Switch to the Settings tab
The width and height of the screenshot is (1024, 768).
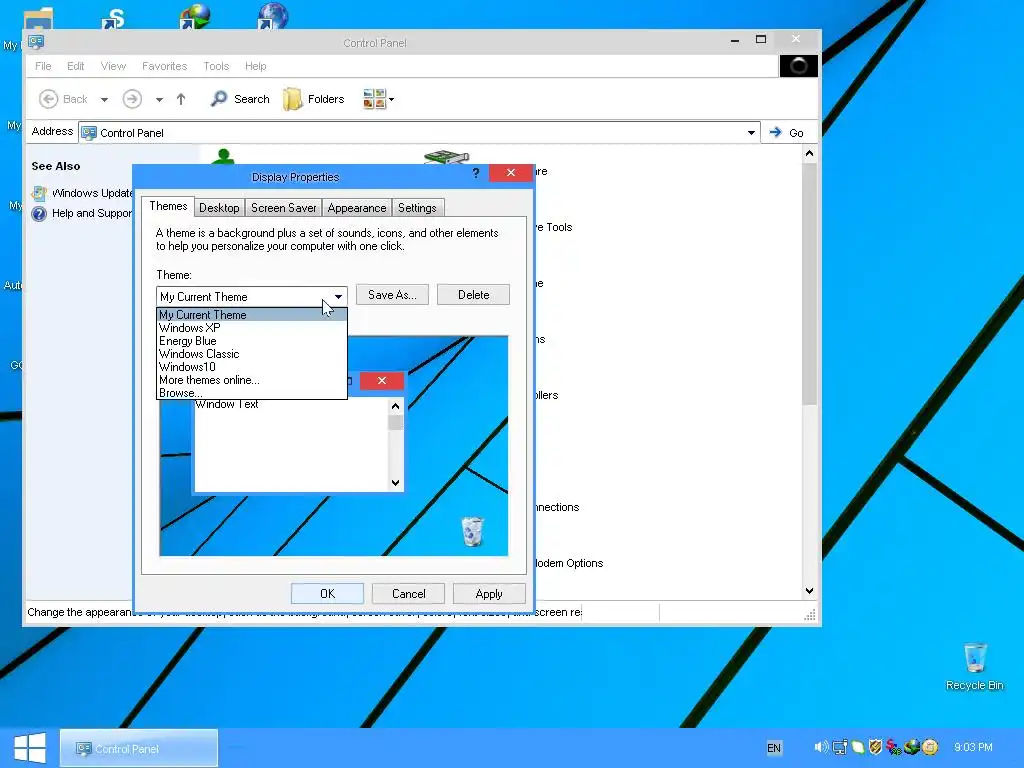[x=417, y=208]
